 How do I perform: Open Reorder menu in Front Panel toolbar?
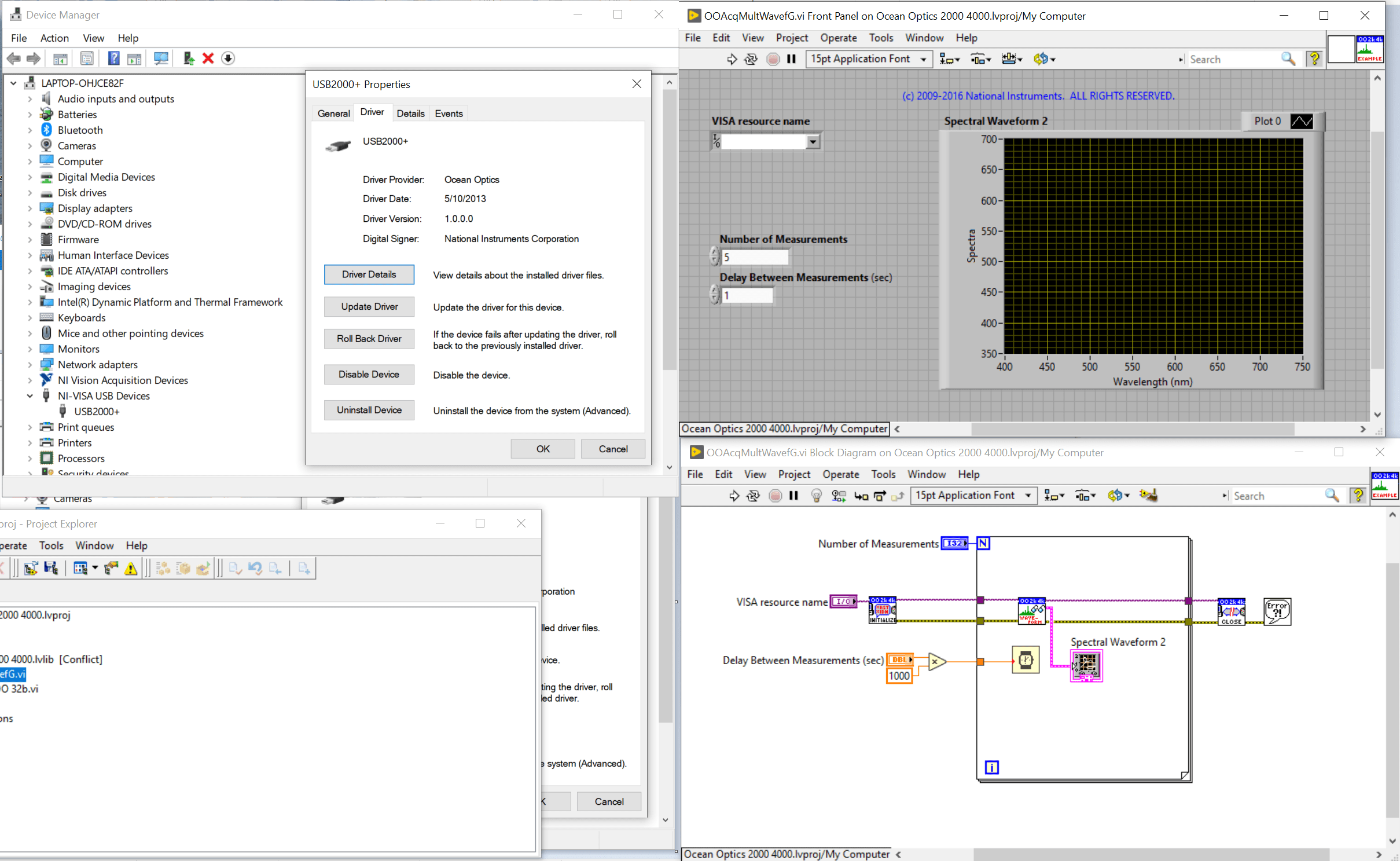tap(1044, 59)
